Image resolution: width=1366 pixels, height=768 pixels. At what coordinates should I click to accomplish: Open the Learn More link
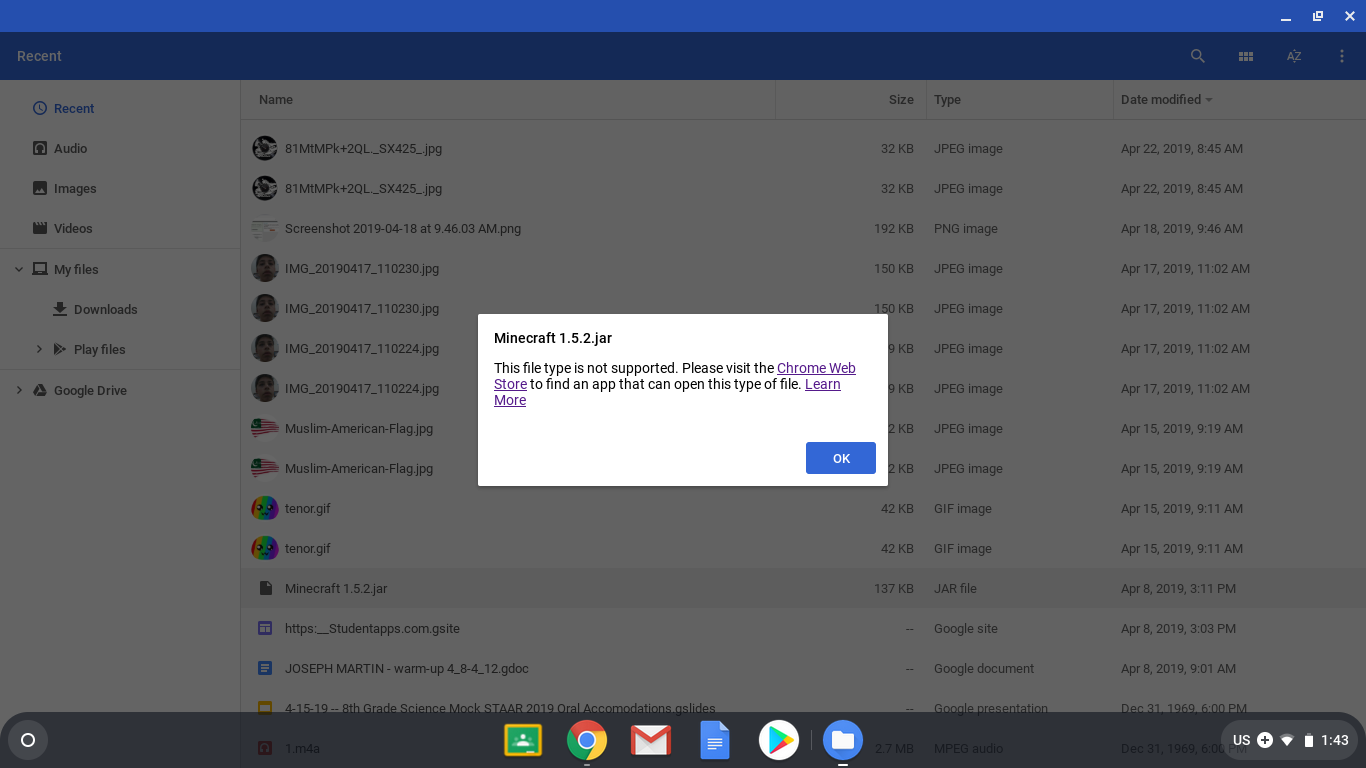(823, 384)
